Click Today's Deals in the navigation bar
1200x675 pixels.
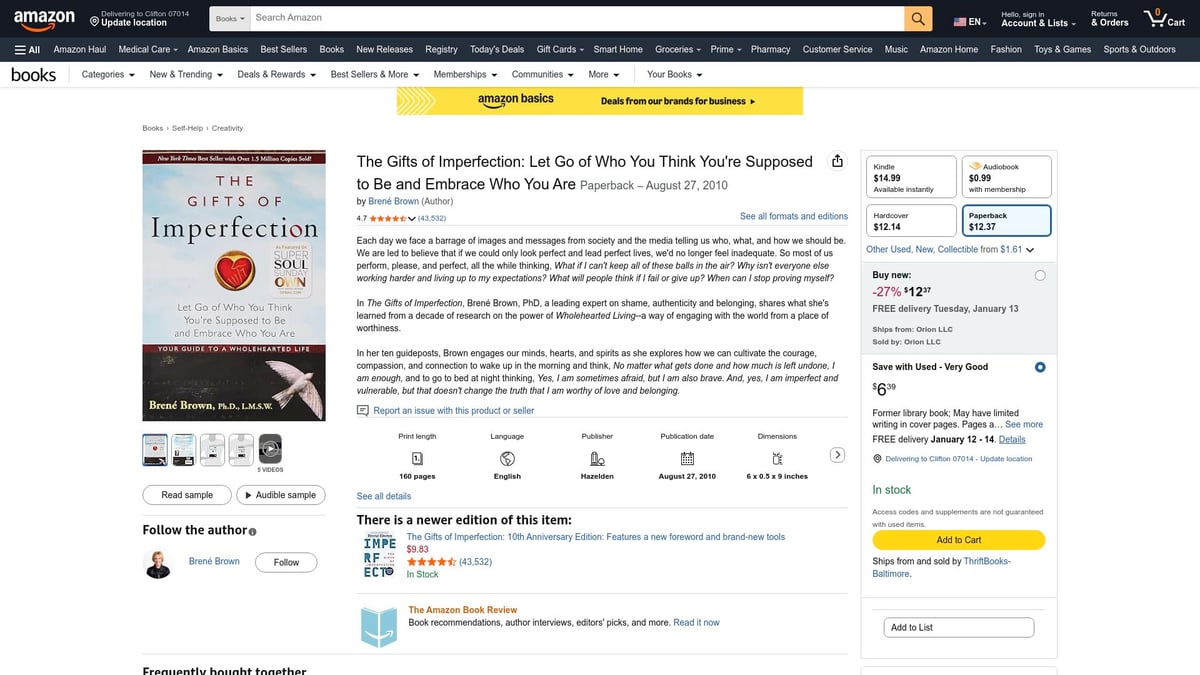pos(497,49)
